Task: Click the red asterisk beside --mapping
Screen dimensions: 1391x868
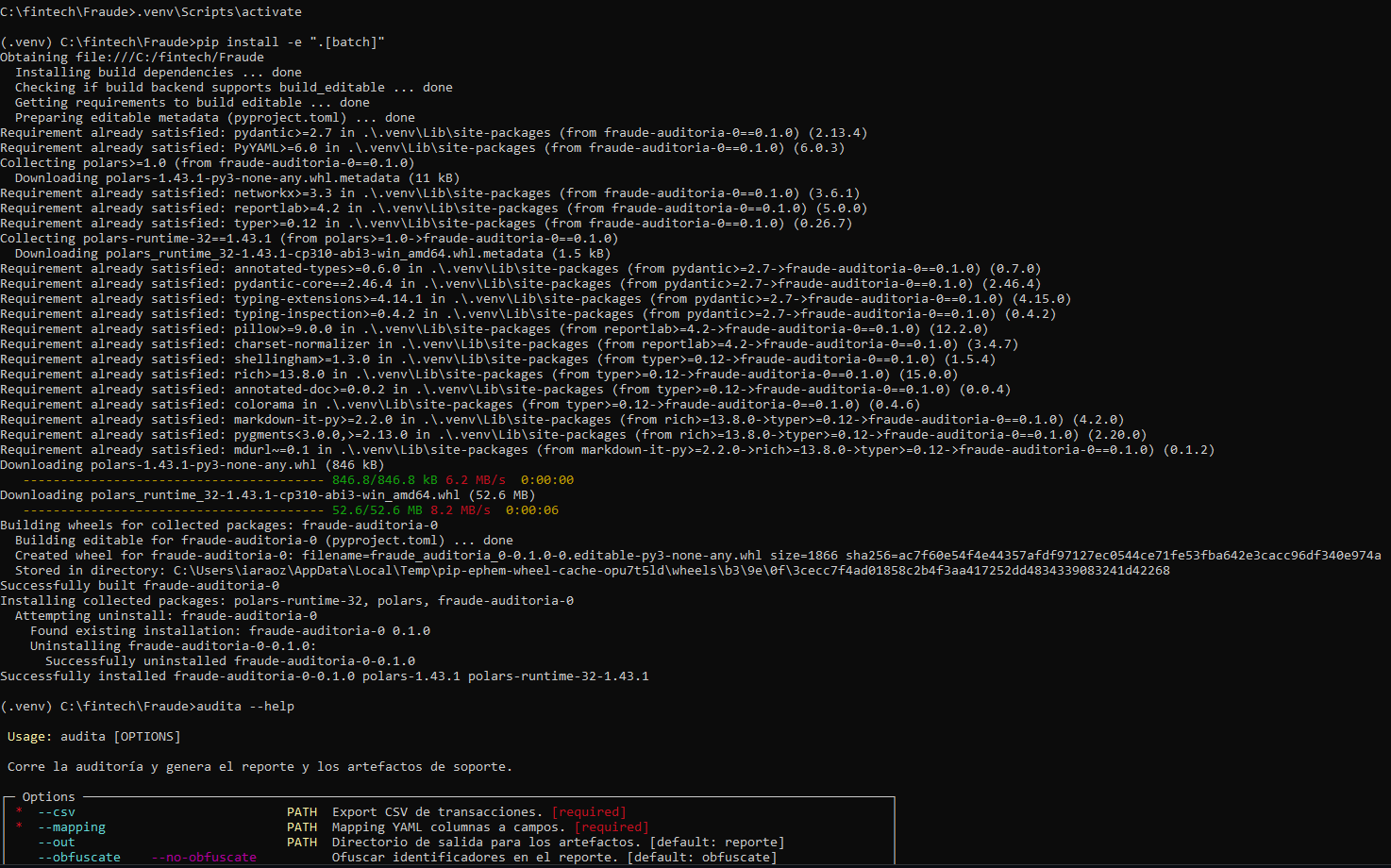Action: pyautogui.click(x=19, y=827)
